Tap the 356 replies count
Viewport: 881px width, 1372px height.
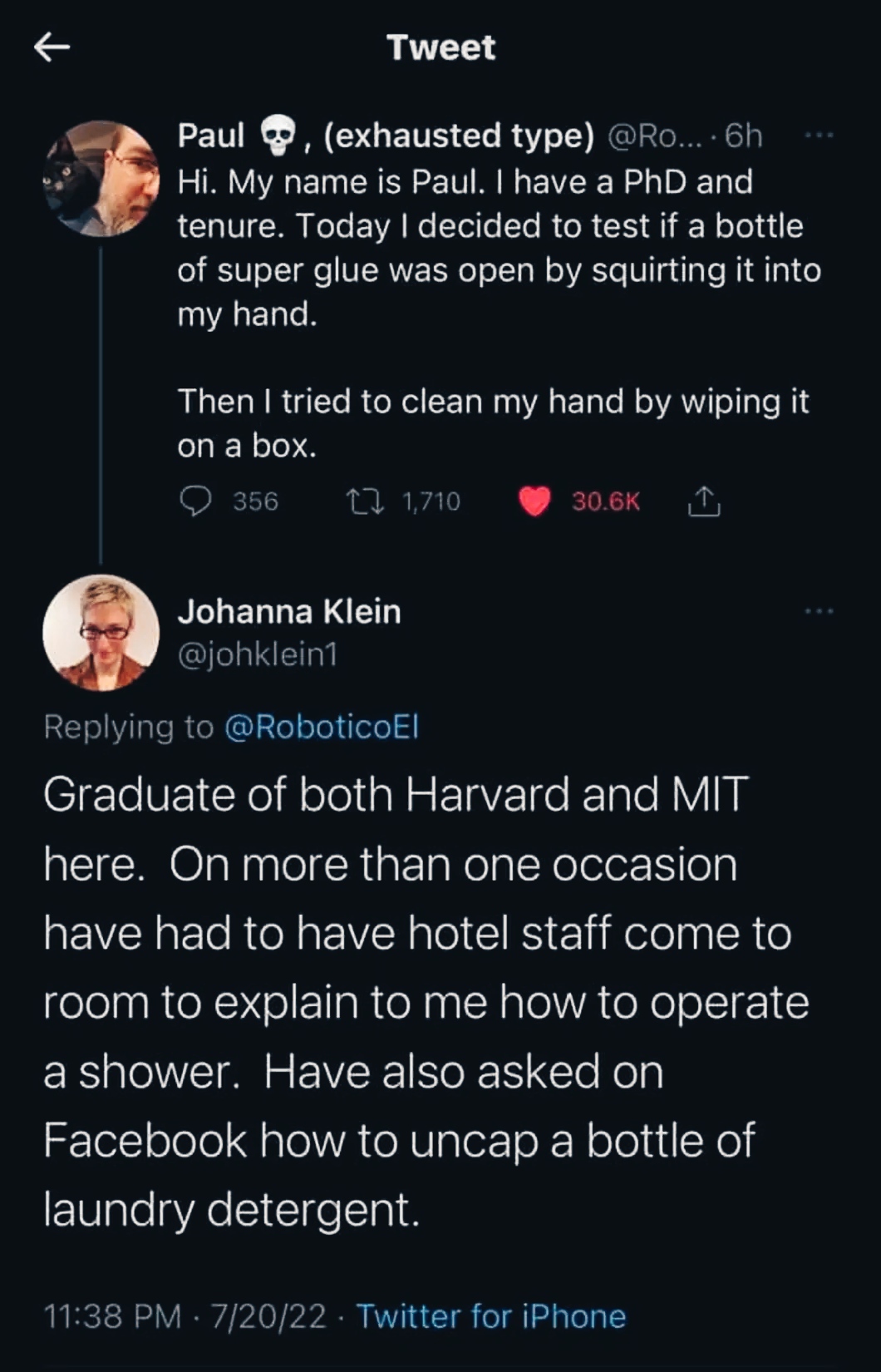coord(255,501)
